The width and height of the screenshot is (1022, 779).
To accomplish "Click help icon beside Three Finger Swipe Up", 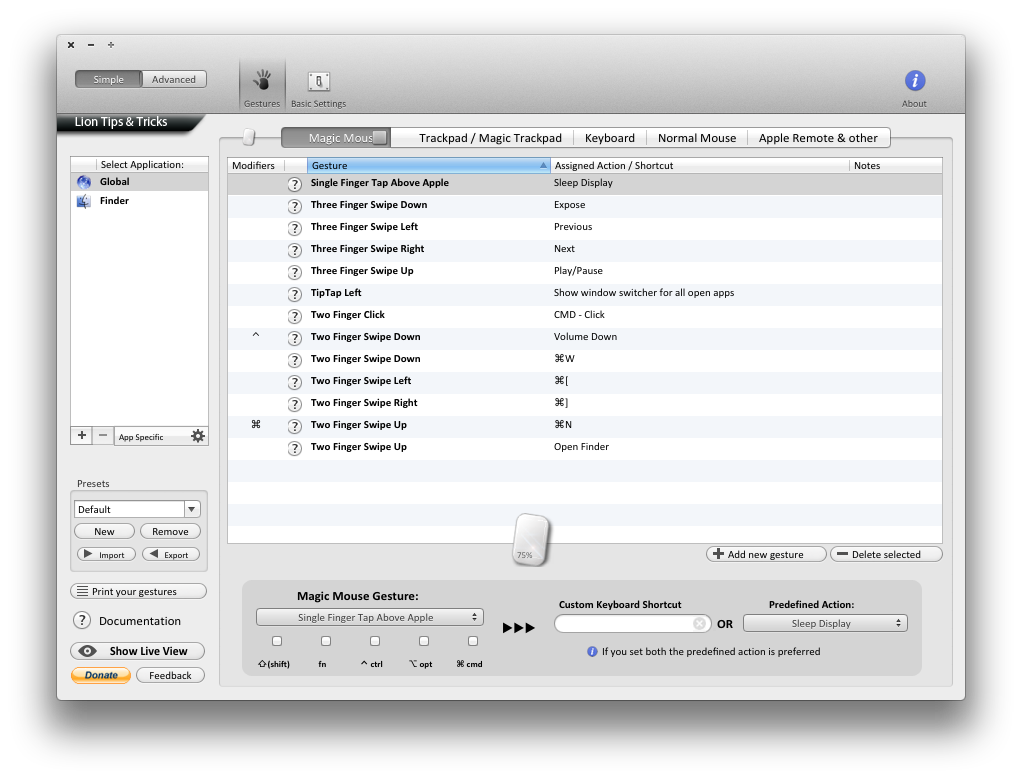I will click(295, 272).
